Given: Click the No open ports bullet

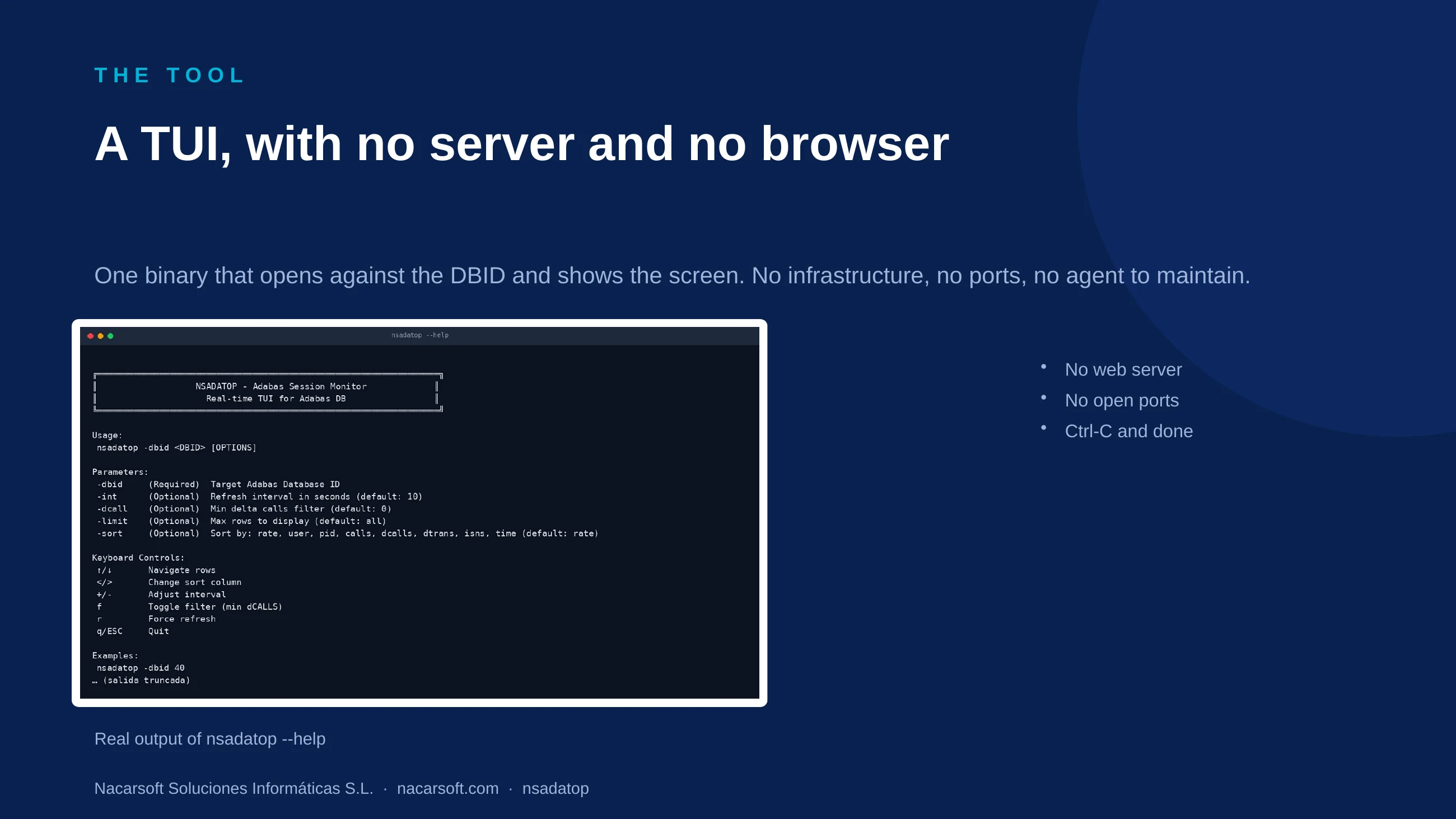Looking at the screenshot, I should coord(1121,400).
